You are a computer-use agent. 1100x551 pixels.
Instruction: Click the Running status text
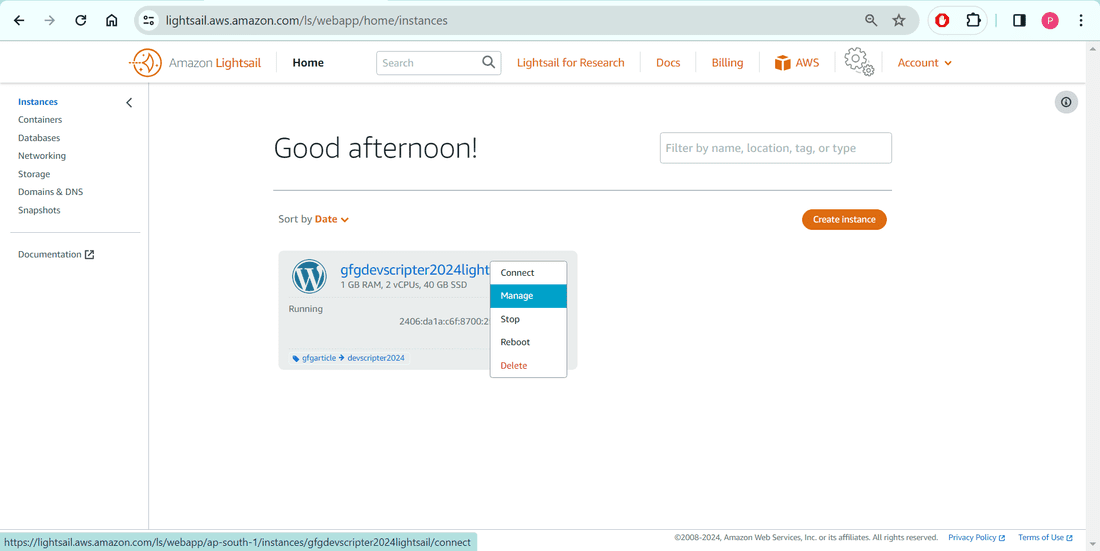point(306,309)
